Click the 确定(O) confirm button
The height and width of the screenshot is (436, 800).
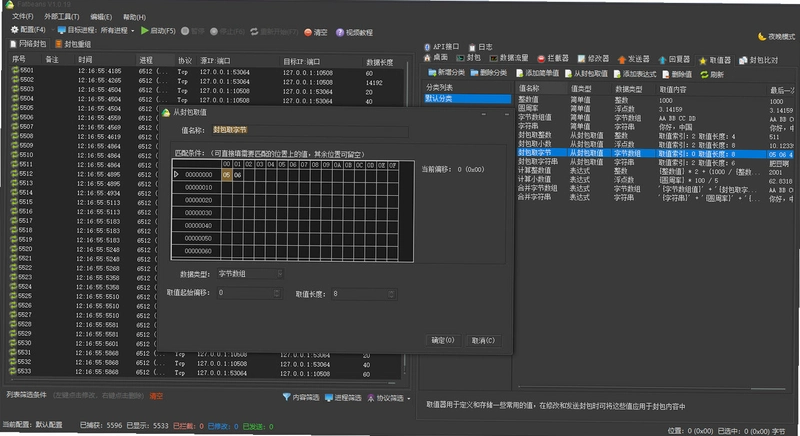pos(442,340)
